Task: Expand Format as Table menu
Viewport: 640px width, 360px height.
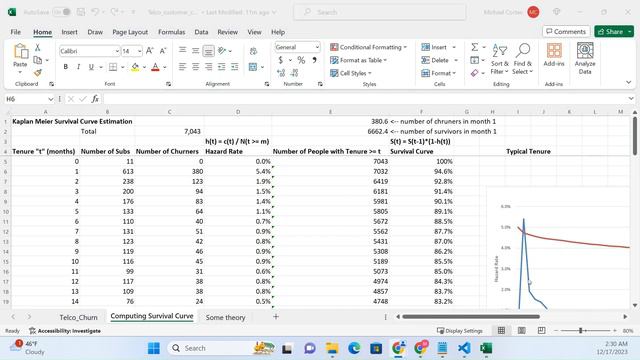Action: click(x=358, y=60)
